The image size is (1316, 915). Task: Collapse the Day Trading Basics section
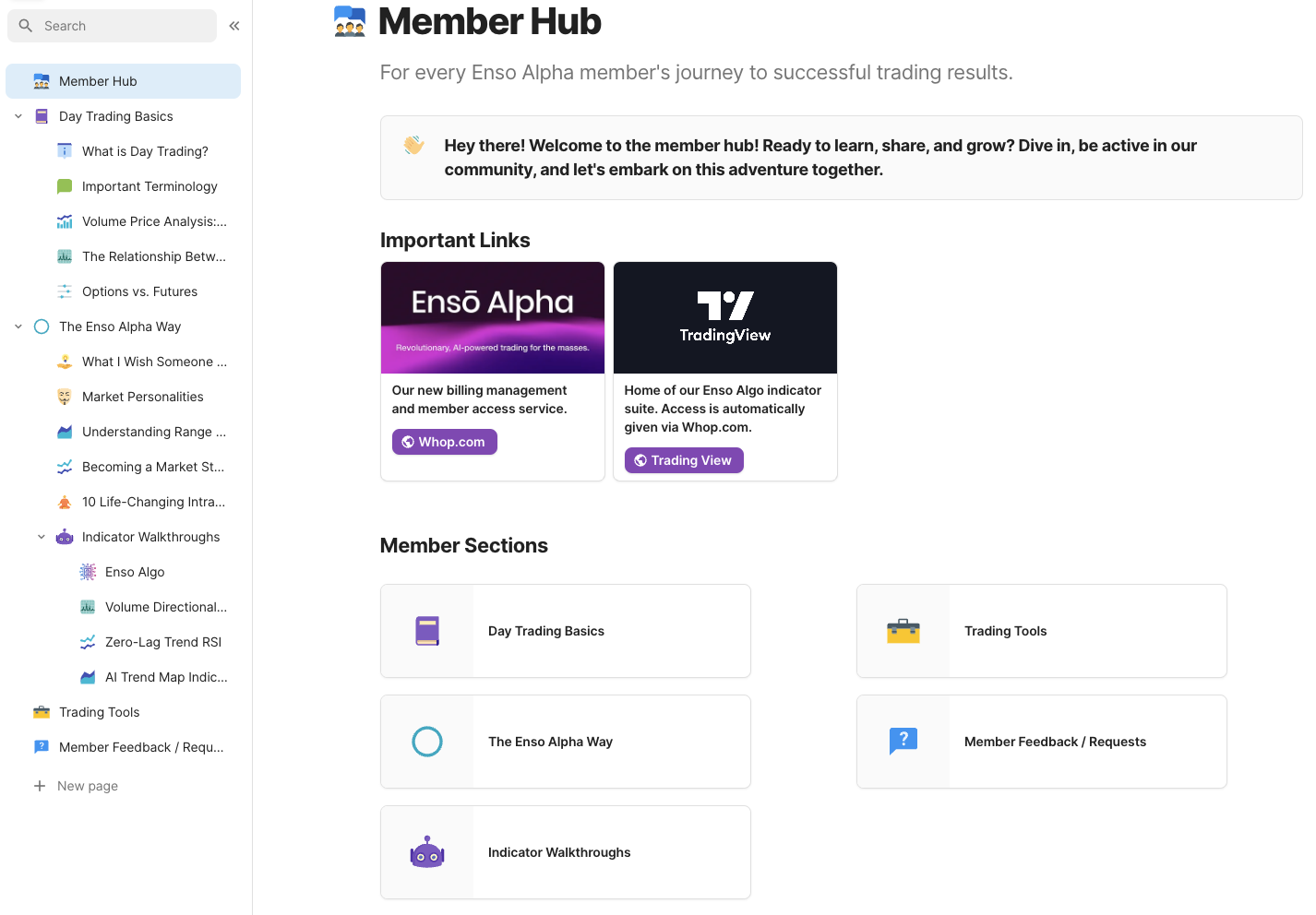pos(18,116)
